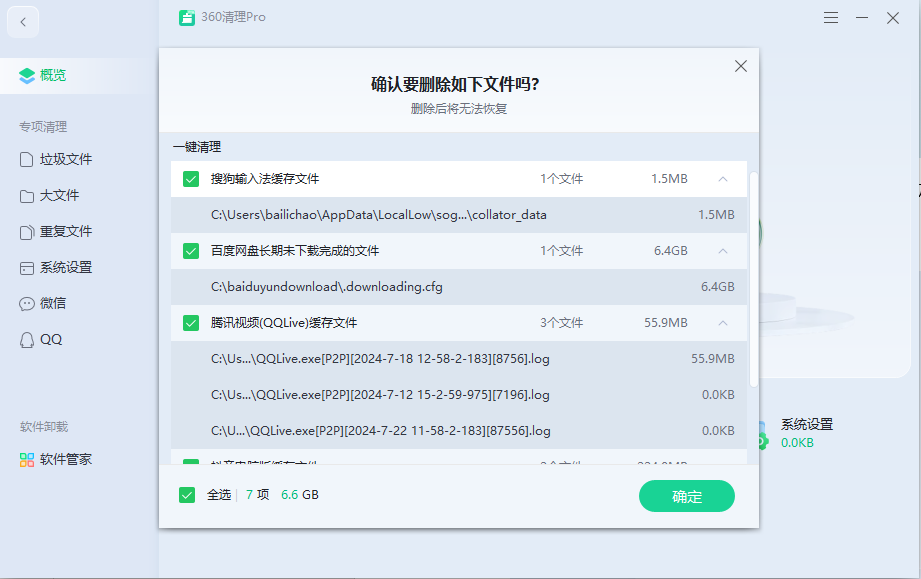Select QQLive log dated 2024-7-18
921x579 pixels.
[459, 359]
